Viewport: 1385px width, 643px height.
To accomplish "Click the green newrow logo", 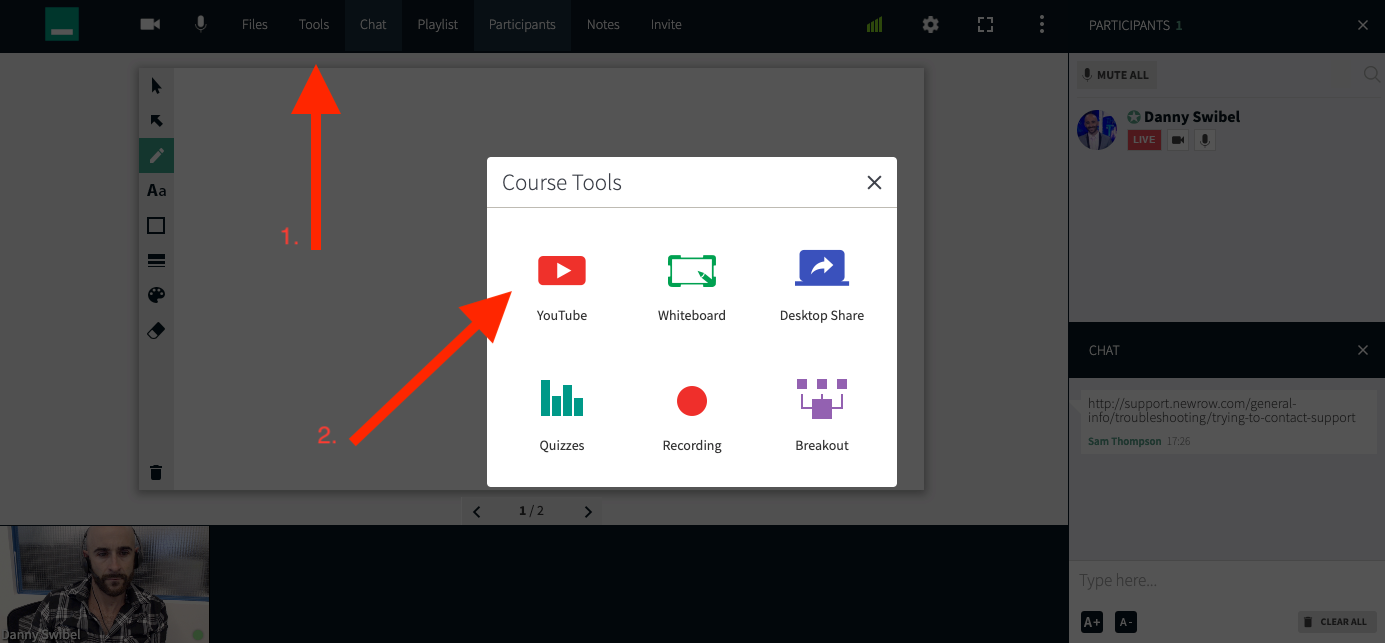I will 62,24.
